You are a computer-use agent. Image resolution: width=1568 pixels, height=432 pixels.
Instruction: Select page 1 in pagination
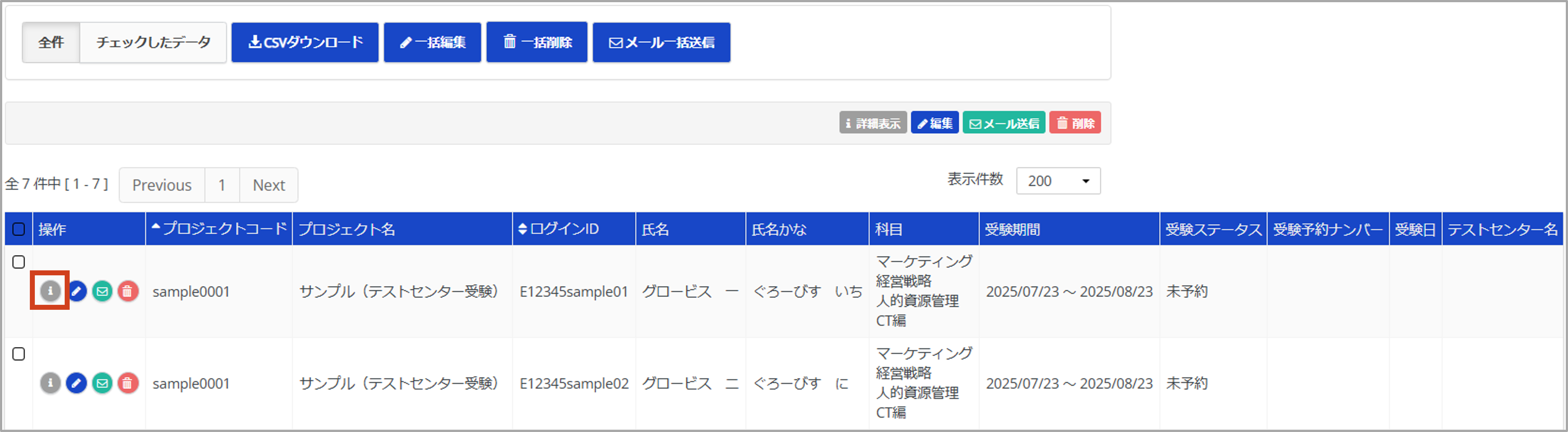[222, 185]
